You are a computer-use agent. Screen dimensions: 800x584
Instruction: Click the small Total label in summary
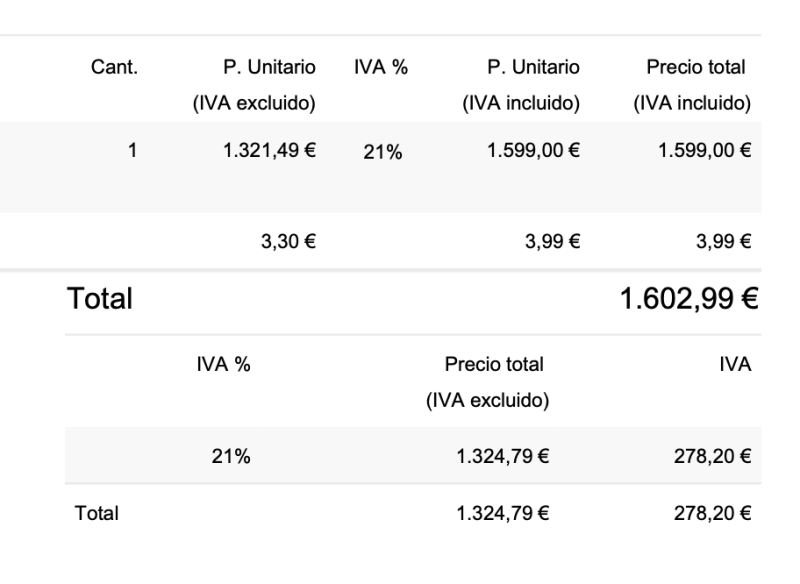pyautogui.click(x=97, y=514)
